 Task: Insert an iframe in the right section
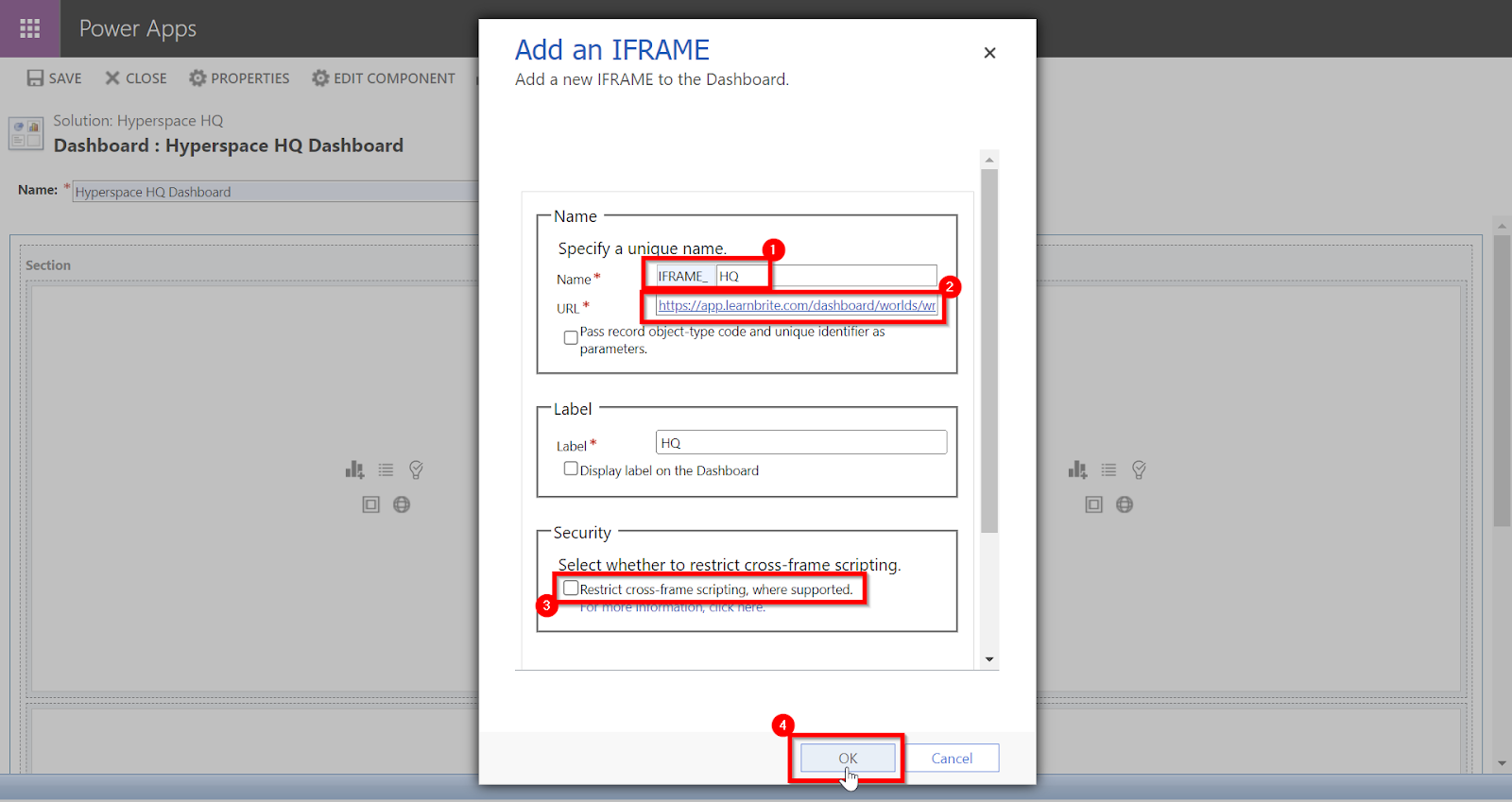click(1093, 504)
